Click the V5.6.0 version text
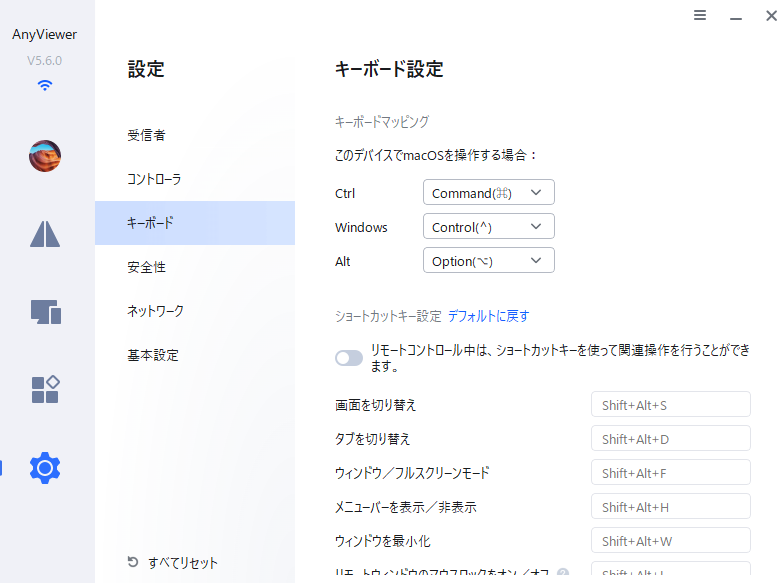 (x=44, y=61)
